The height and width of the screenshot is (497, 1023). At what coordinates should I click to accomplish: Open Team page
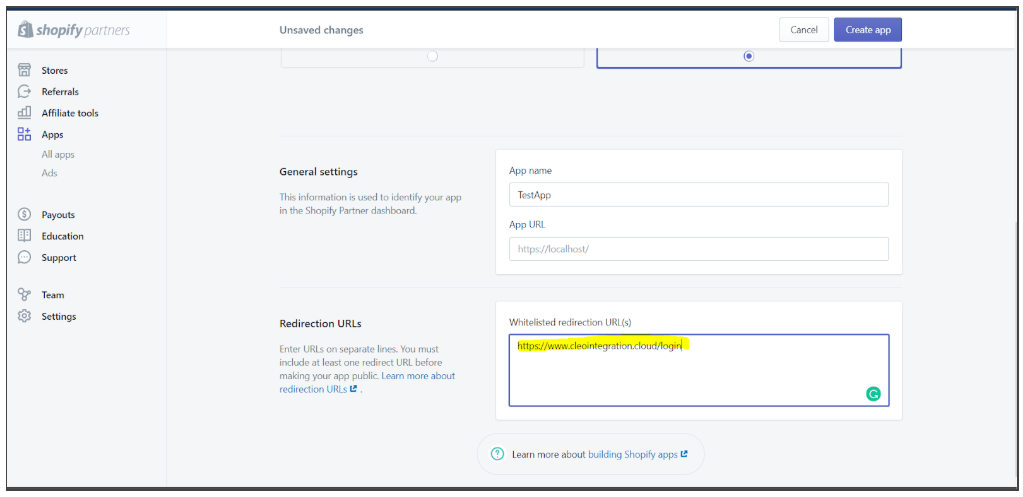tap(53, 295)
